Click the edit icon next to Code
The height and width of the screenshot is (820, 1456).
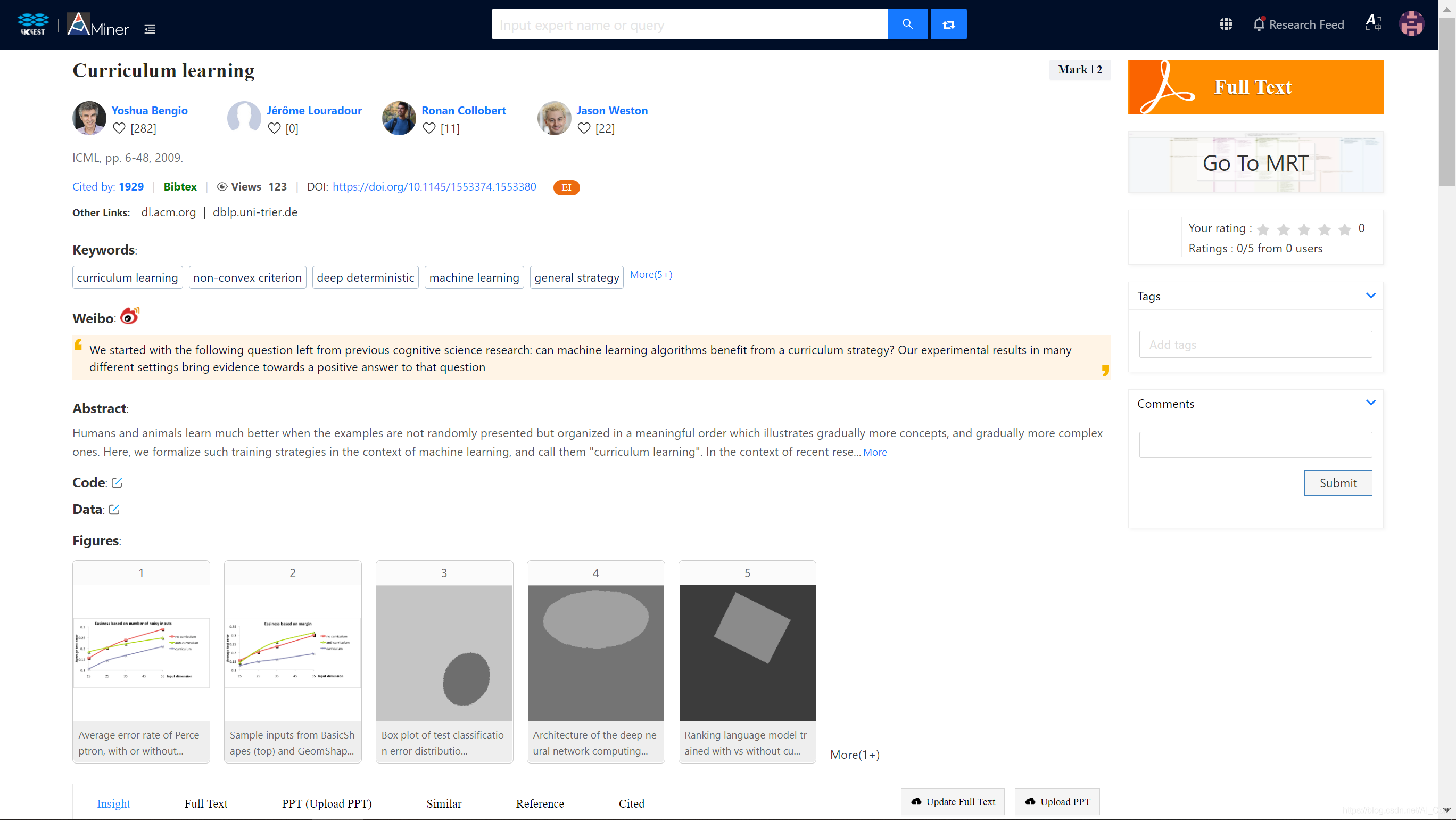pos(117,482)
